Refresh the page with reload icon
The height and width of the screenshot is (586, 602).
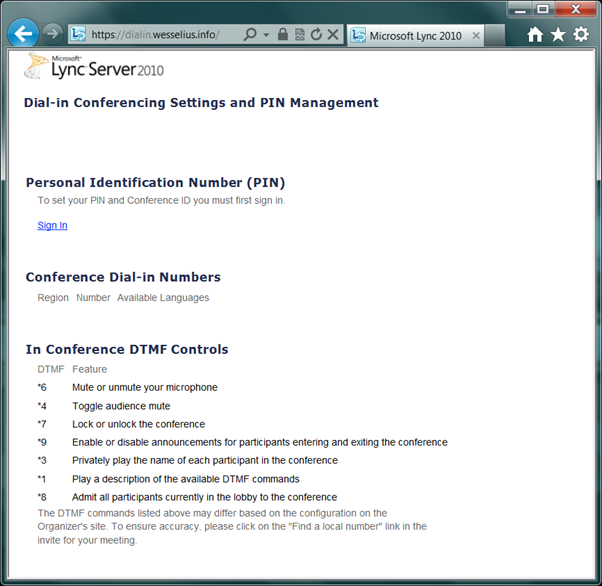click(x=316, y=35)
